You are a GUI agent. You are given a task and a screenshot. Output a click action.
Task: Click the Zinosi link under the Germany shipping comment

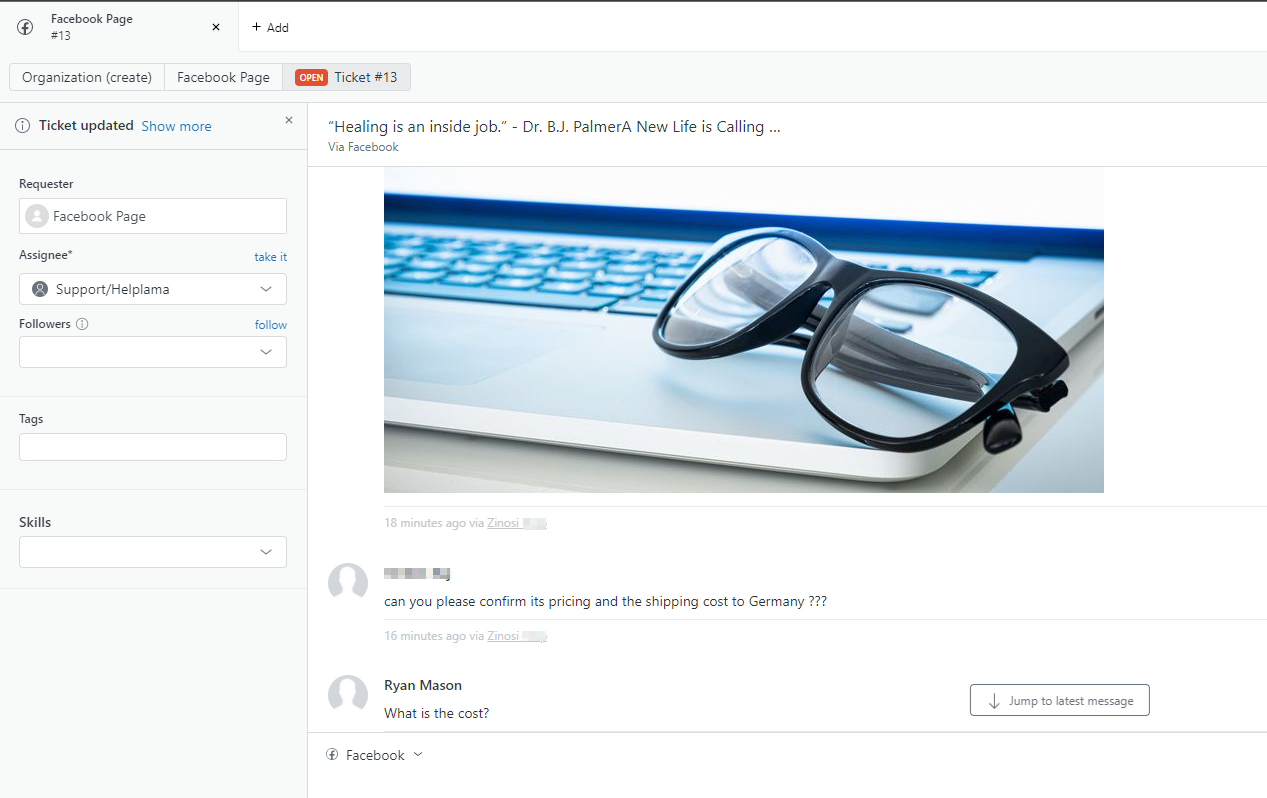(x=516, y=636)
